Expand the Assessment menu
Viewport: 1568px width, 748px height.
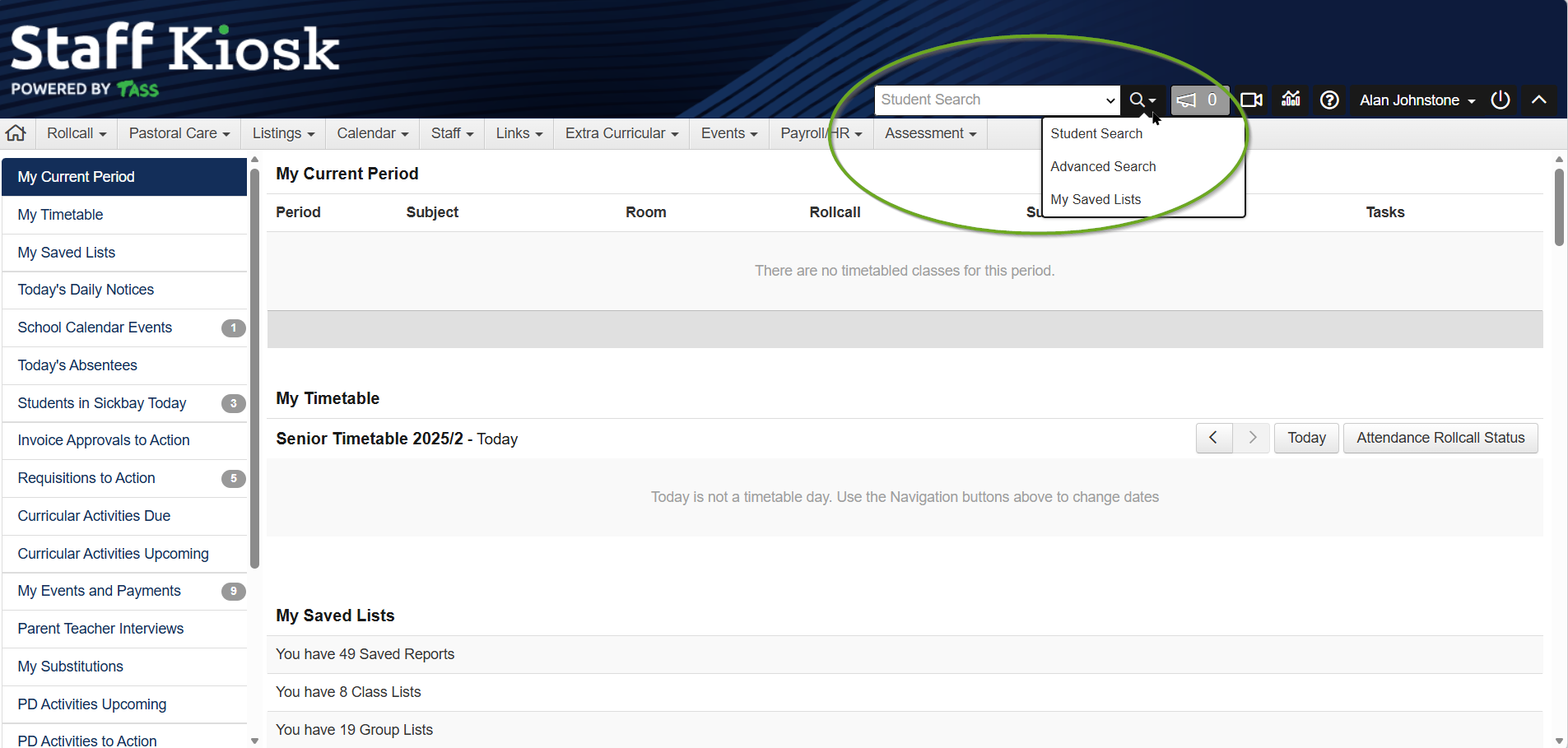(930, 133)
